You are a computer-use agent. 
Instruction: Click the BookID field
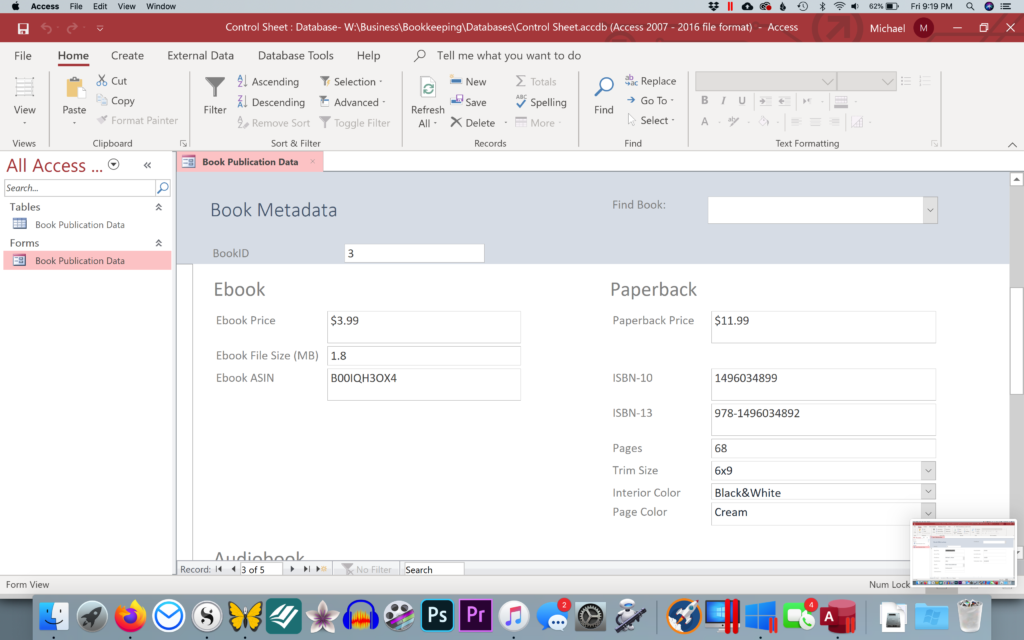tap(414, 253)
